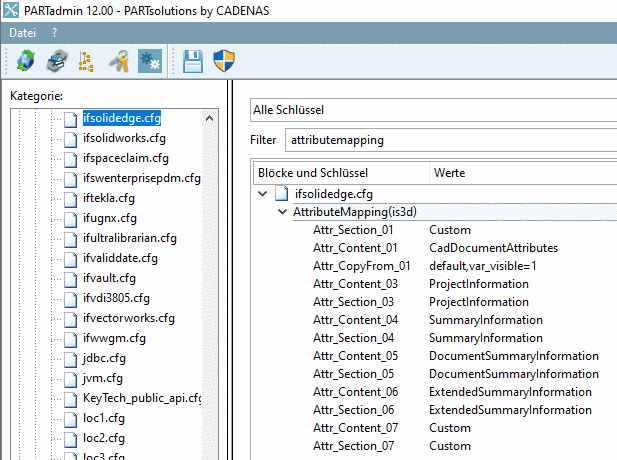Select the Attr_Section_01 key
This screenshot has width=617, height=460.
click(x=353, y=230)
